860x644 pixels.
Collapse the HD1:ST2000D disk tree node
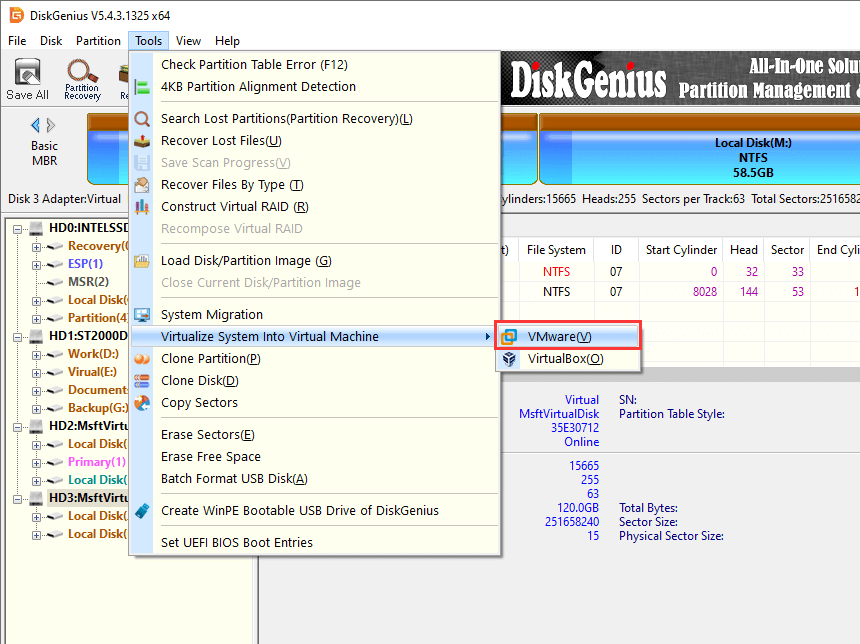18,336
